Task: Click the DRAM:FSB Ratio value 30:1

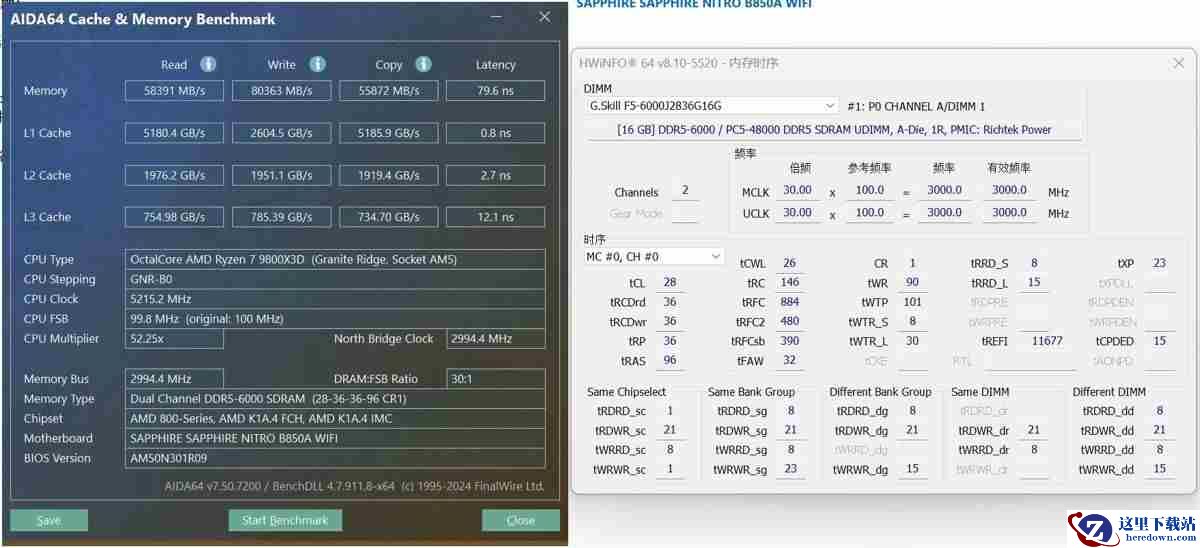Action: [x=496, y=379]
